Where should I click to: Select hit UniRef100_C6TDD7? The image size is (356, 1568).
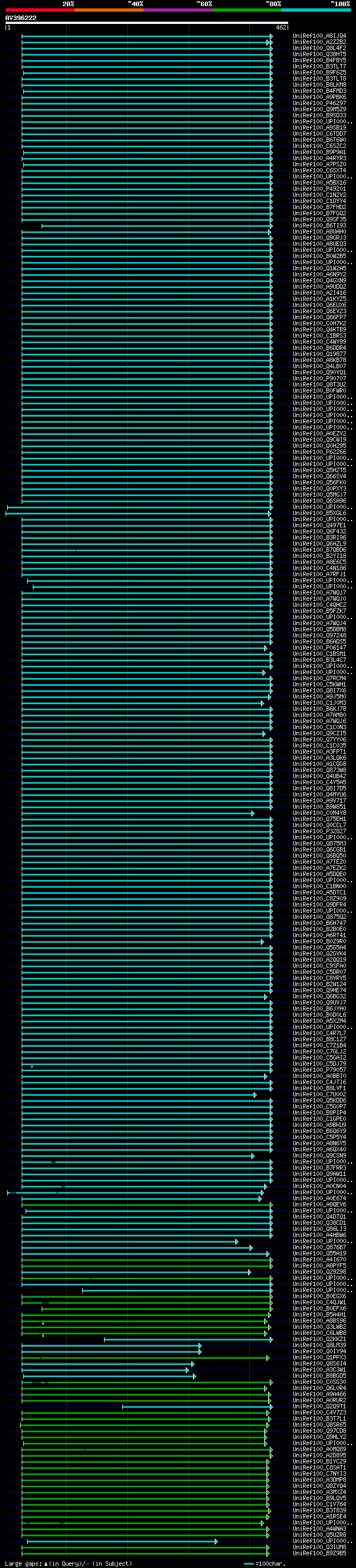(319, 134)
